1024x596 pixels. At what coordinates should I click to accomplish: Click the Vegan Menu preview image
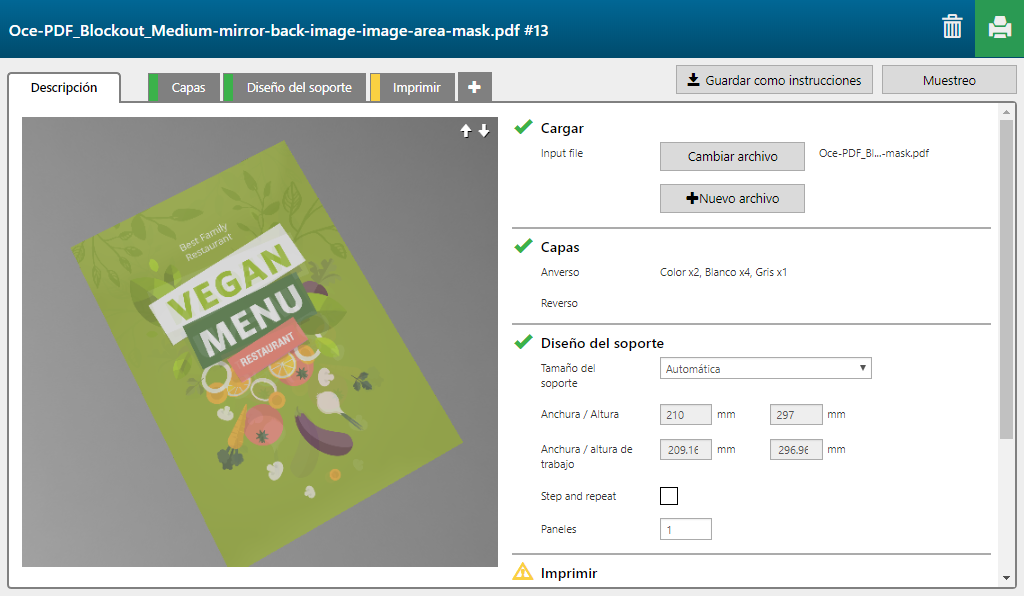pyautogui.click(x=260, y=342)
